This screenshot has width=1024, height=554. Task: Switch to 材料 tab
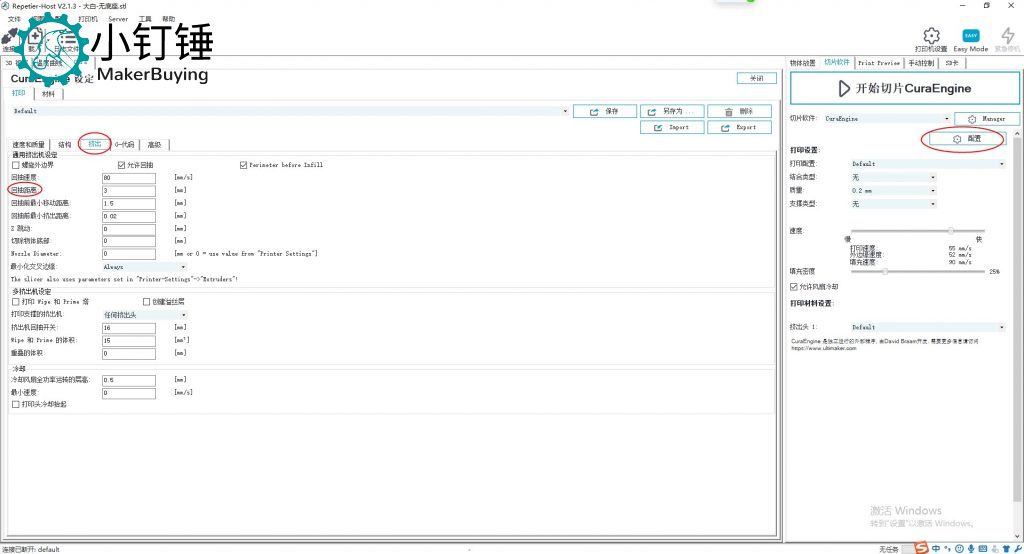[48, 94]
